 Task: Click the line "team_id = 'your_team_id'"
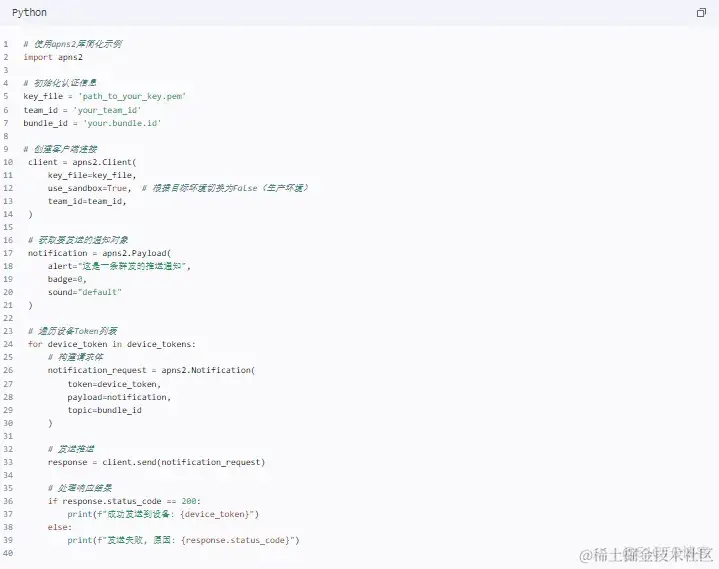click(x=82, y=110)
